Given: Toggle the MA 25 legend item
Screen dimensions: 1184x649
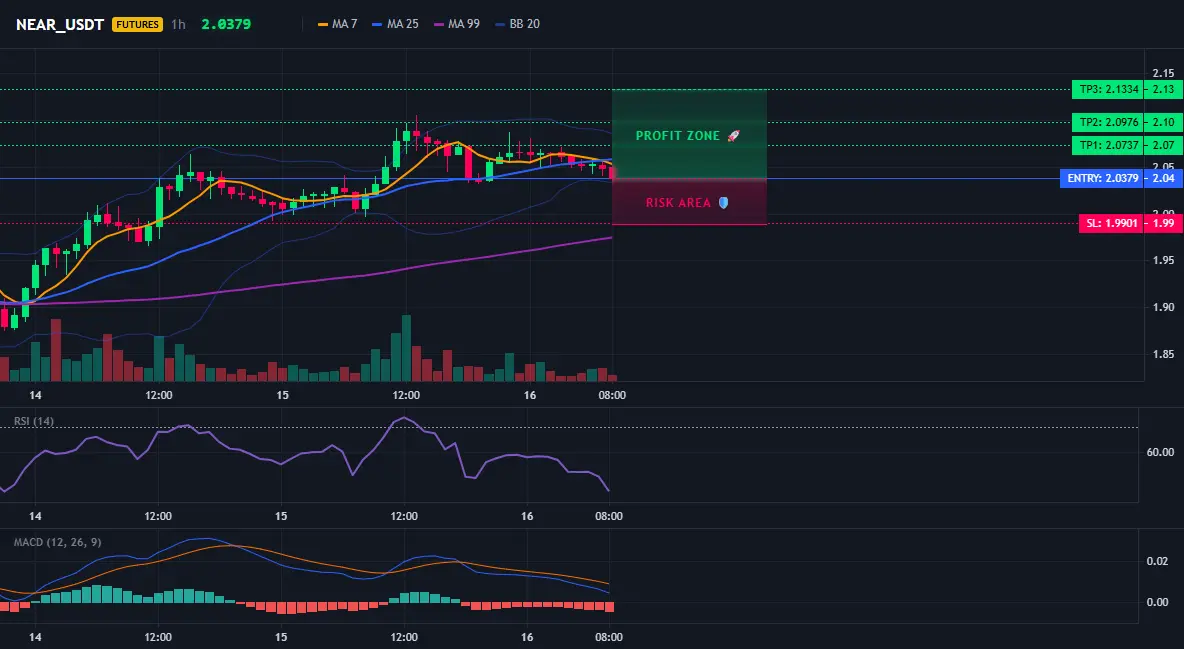Looking at the screenshot, I should (x=395, y=24).
